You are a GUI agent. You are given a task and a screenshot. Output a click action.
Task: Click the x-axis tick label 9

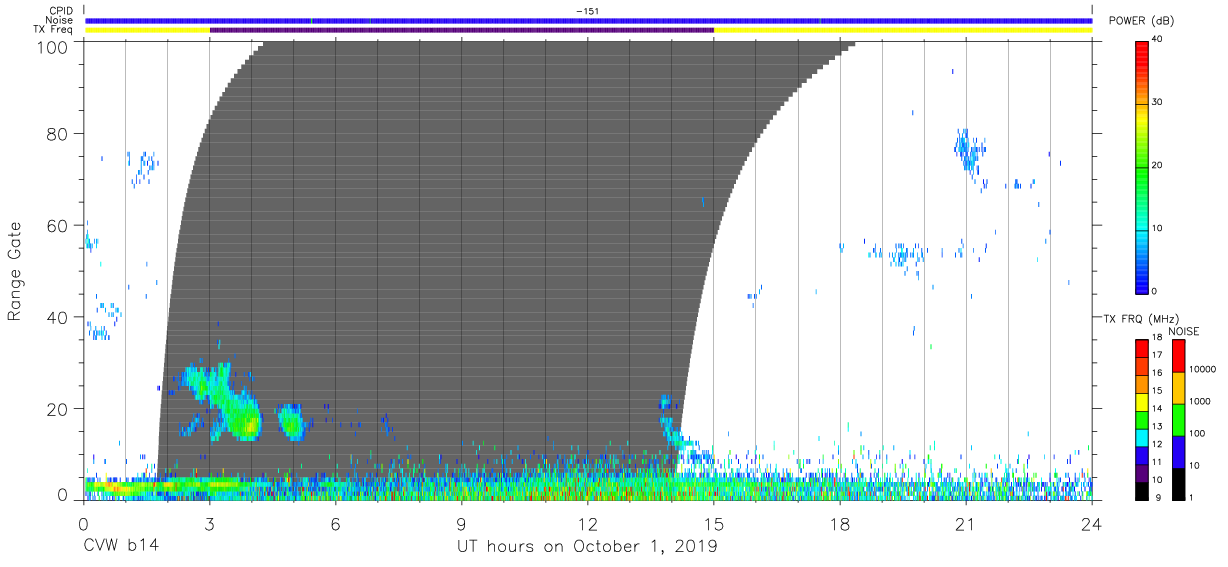pyautogui.click(x=461, y=523)
